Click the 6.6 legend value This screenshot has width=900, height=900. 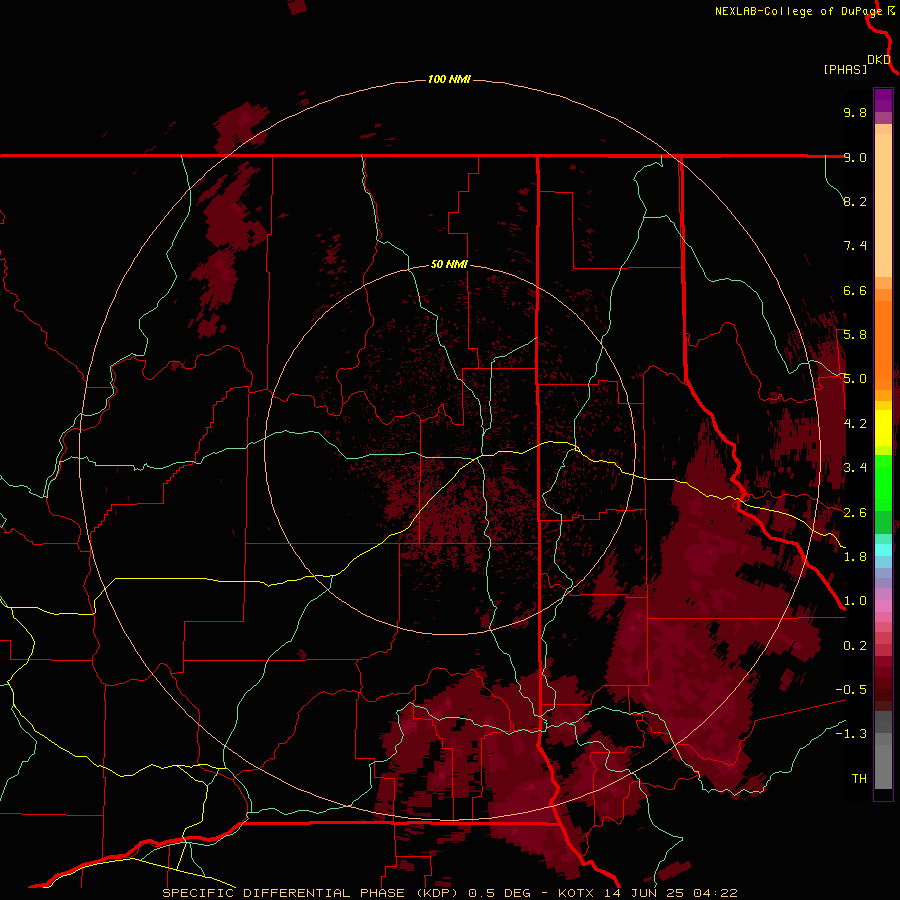click(x=855, y=290)
